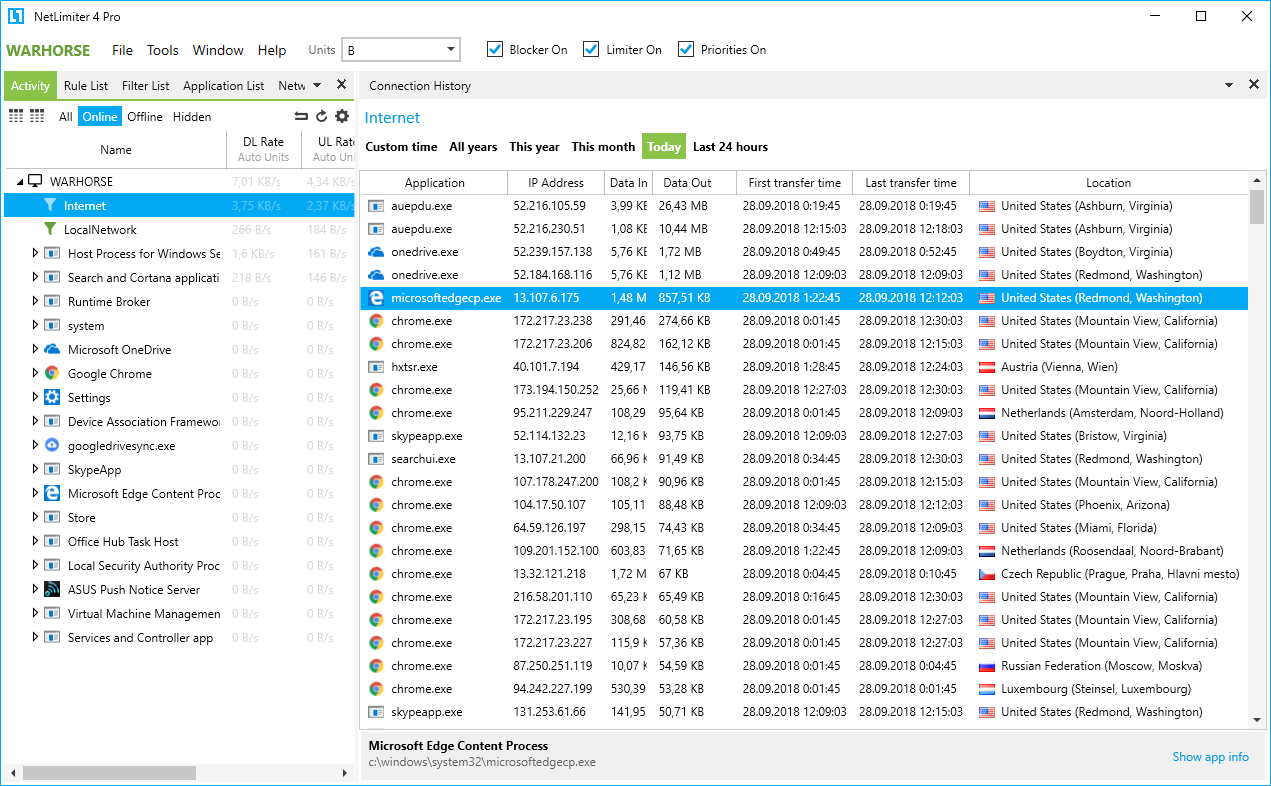
Task: Click the first grid view icon
Action: coord(16,116)
